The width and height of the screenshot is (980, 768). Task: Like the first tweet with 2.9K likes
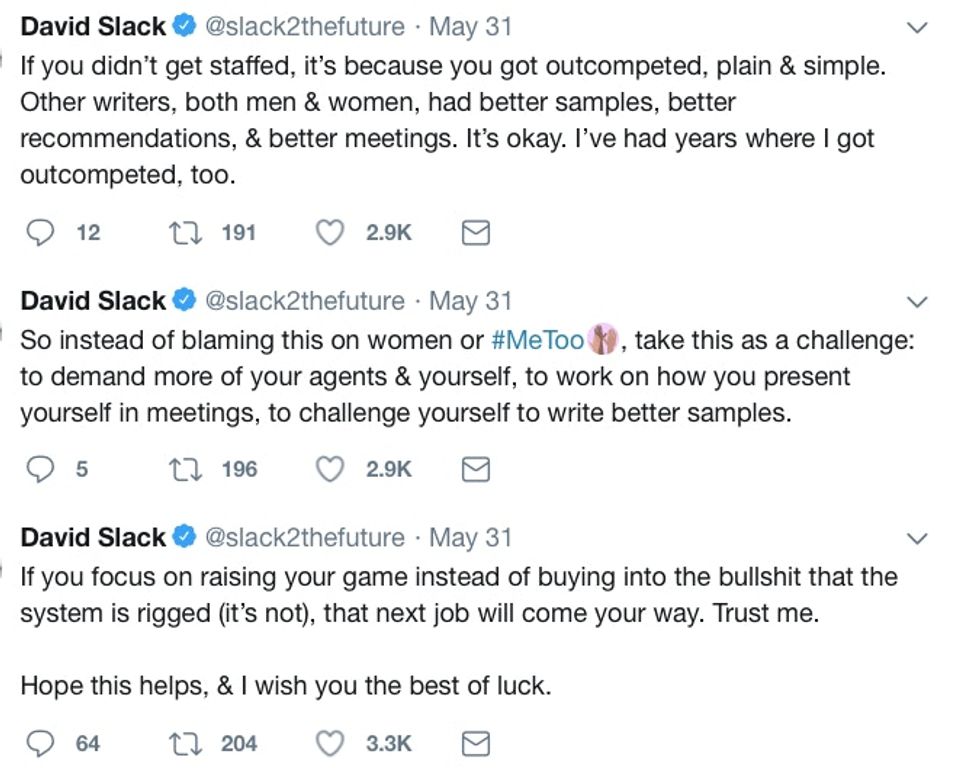329,233
